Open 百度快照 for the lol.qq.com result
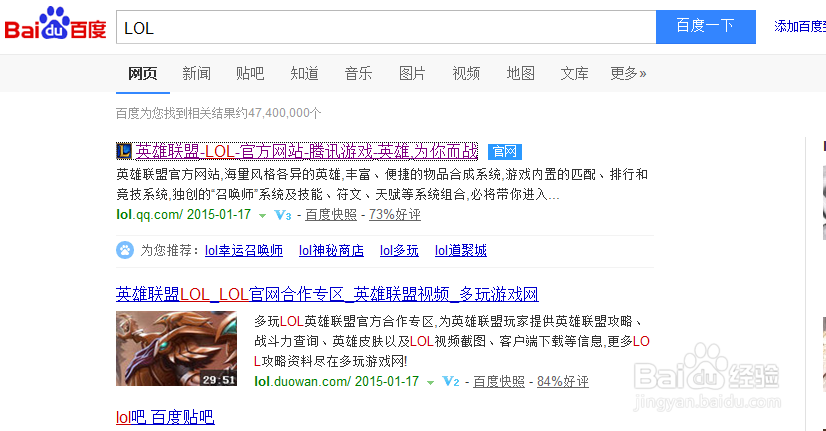 click(x=331, y=215)
